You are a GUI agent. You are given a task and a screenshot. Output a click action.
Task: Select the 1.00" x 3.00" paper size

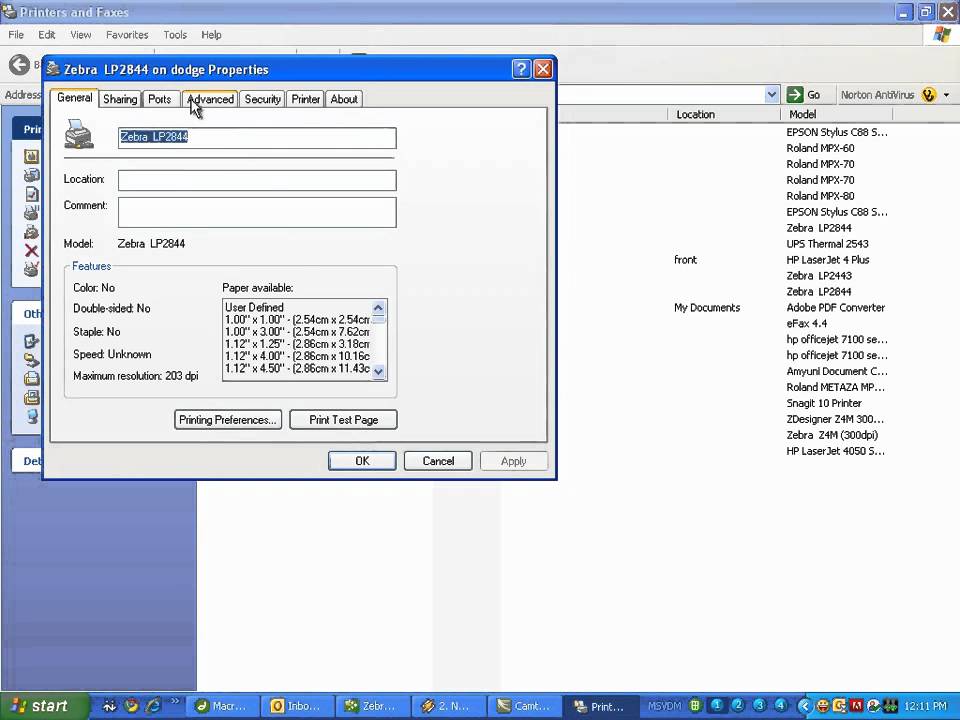[297, 332]
